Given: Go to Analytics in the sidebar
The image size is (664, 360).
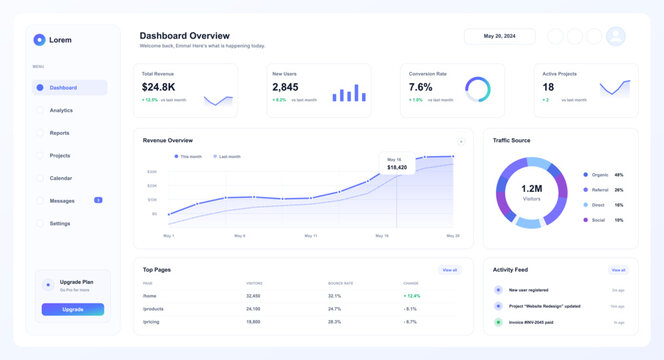Looking at the screenshot, I should point(61,110).
